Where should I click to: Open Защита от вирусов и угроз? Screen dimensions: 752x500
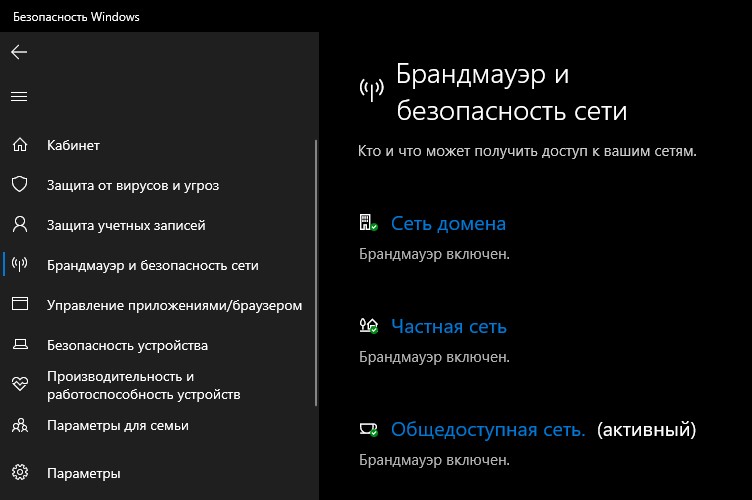(x=133, y=186)
